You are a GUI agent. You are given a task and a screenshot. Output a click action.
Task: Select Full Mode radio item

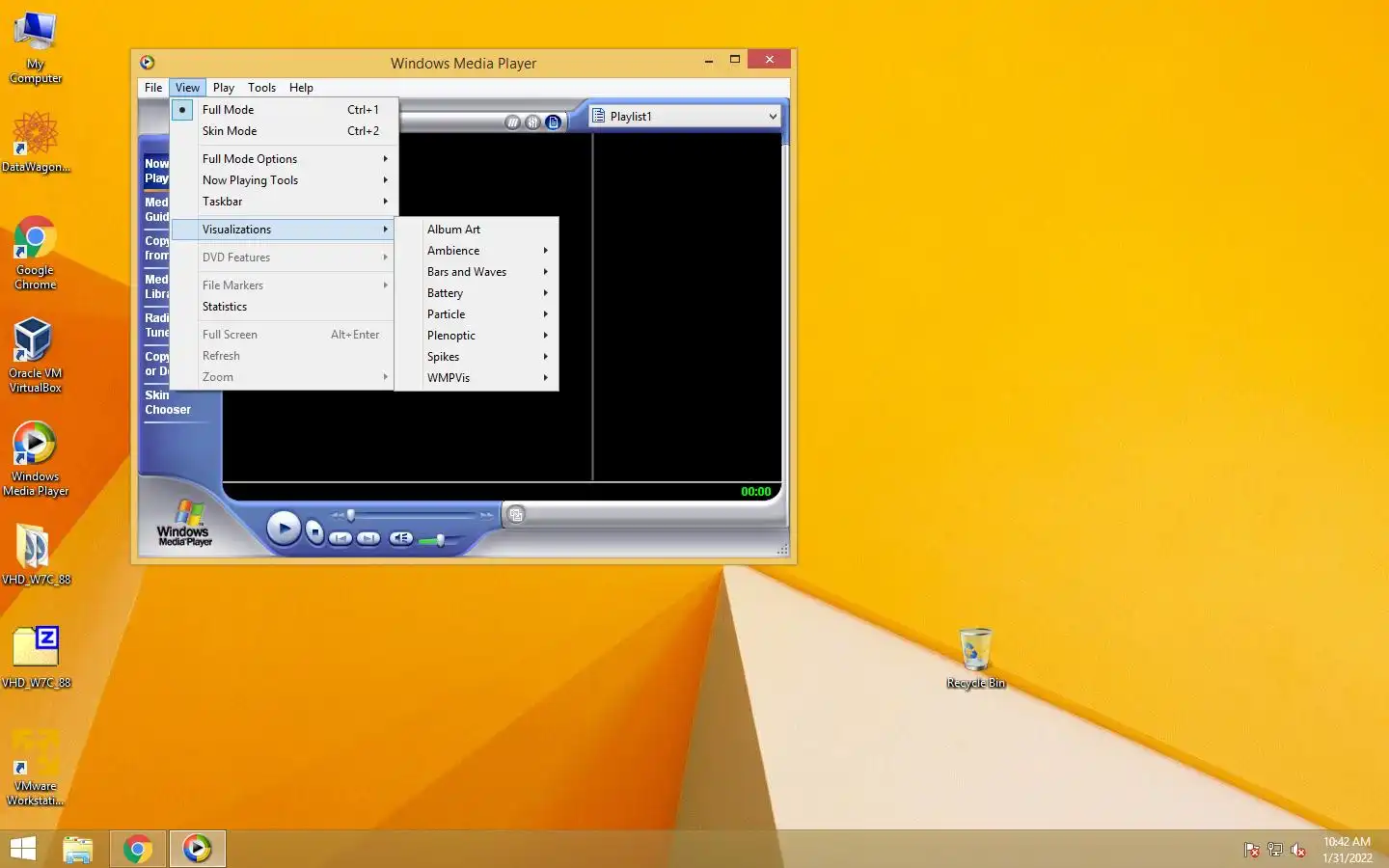coord(284,110)
